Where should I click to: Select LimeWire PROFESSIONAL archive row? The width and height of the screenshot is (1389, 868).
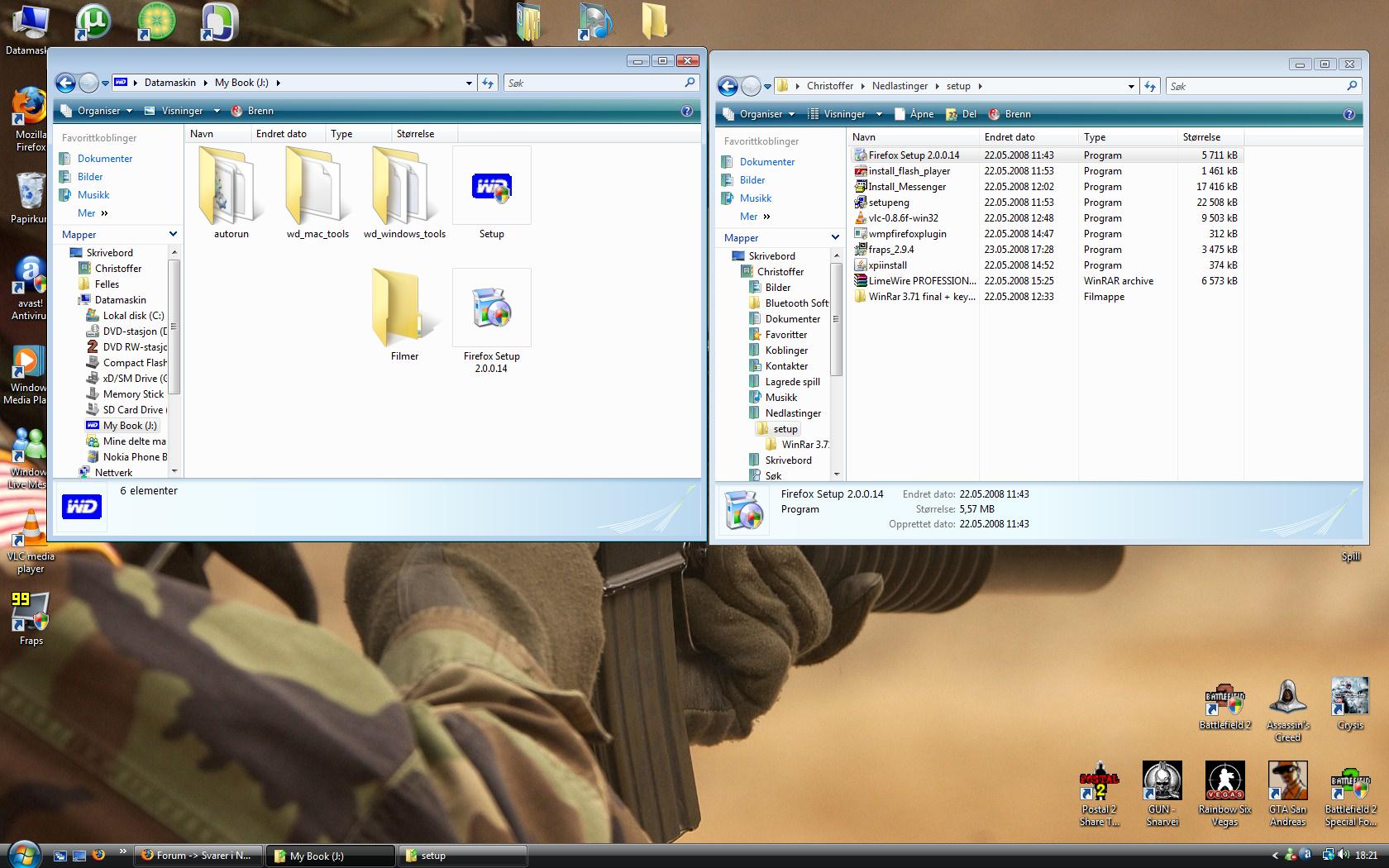pyautogui.click(x=1047, y=281)
